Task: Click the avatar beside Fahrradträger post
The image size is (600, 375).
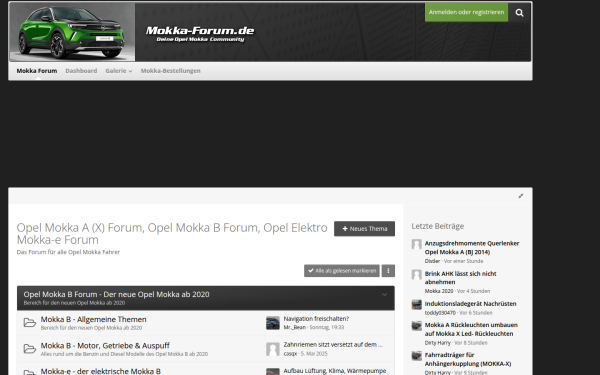Action: click(417, 356)
